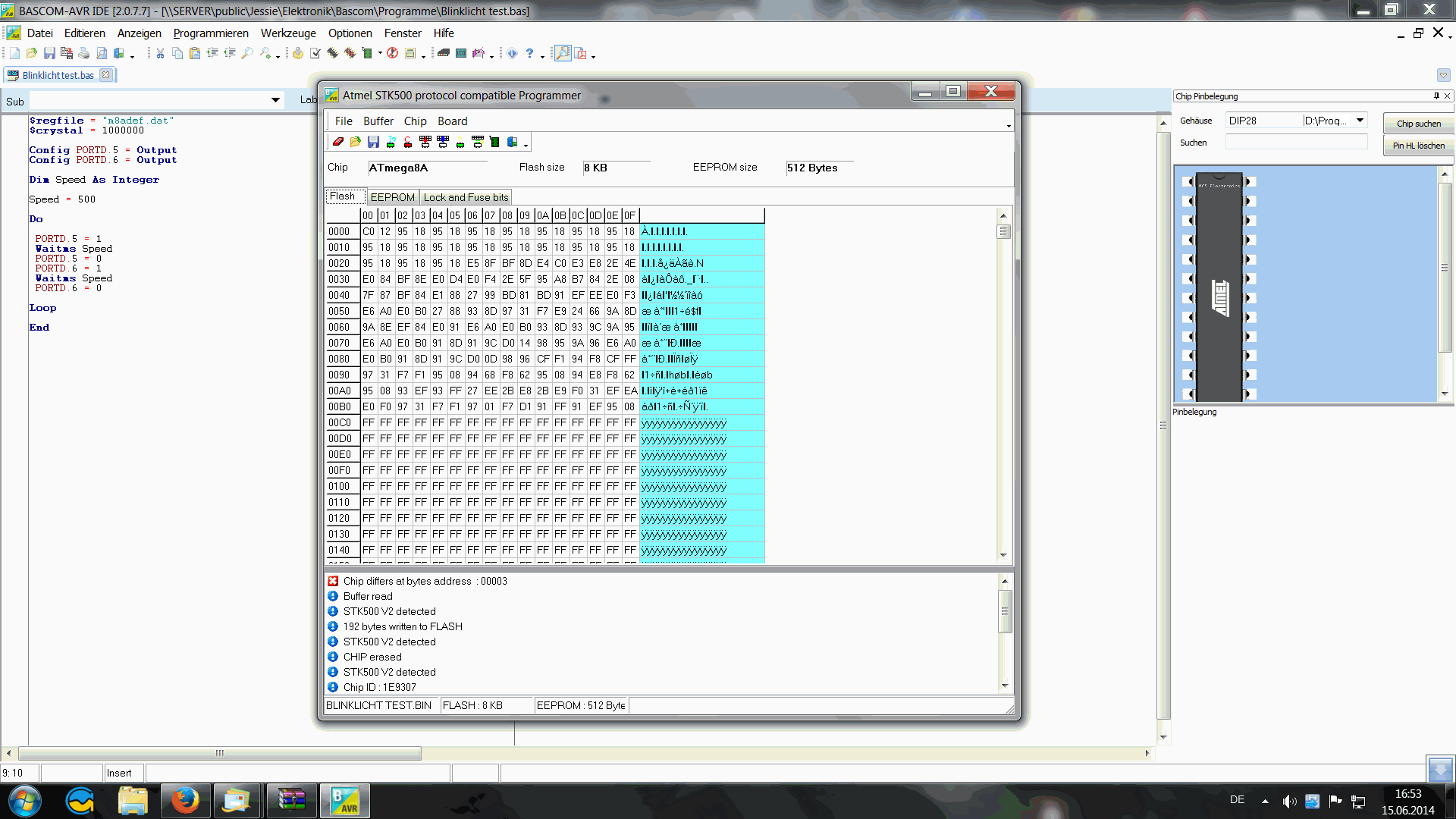
Task: Click the Suchen search input field
Action: tap(1296, 143)
